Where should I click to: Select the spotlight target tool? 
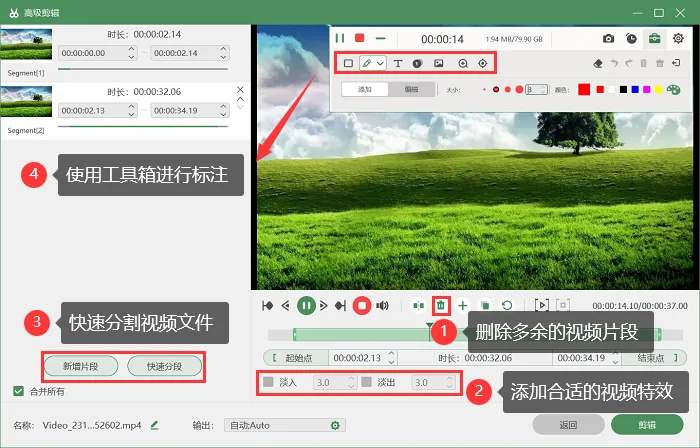(x=483, y=63)
